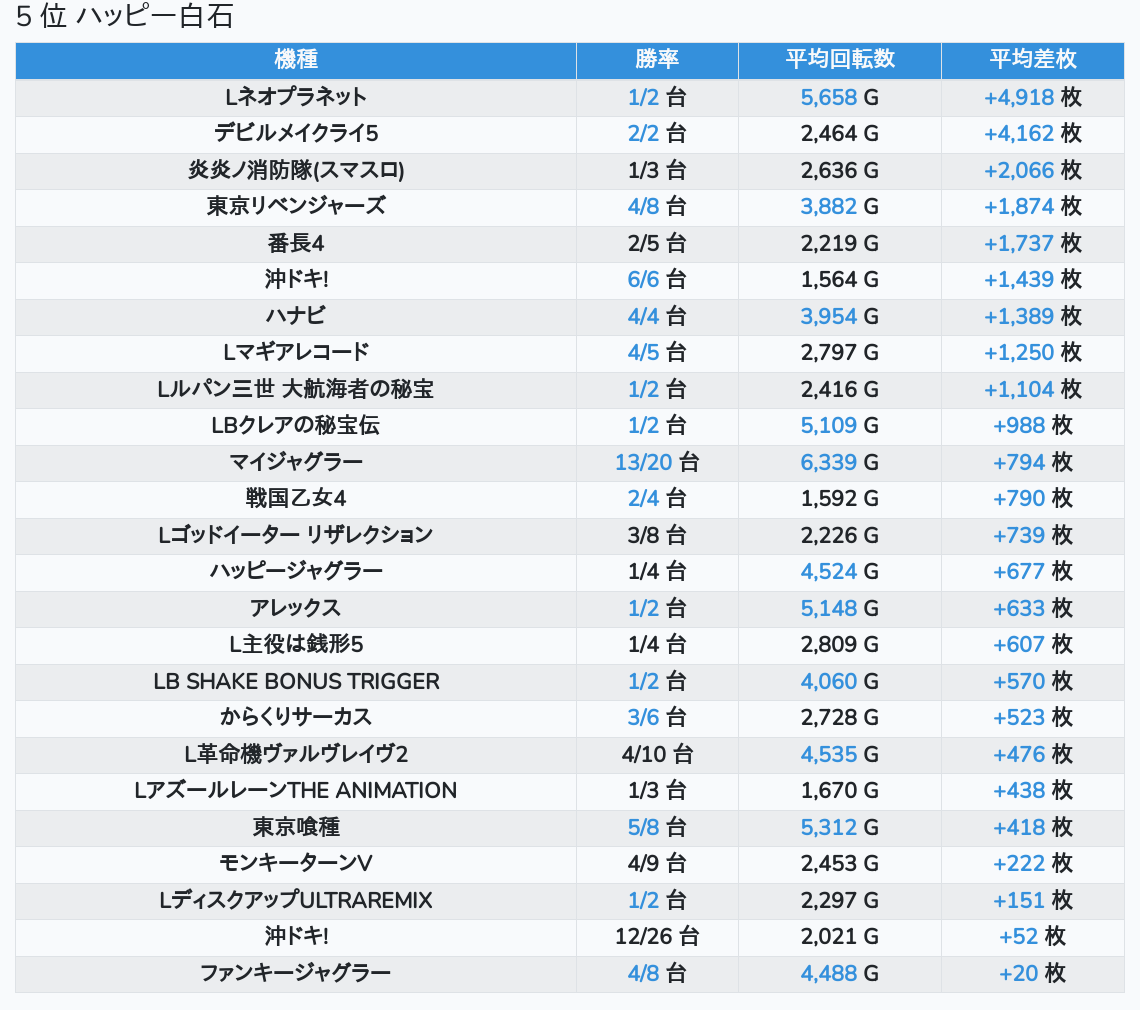Click the +4,918 枚 average difference value
Screen dimensions: 1140x1010
(1032, 97)
